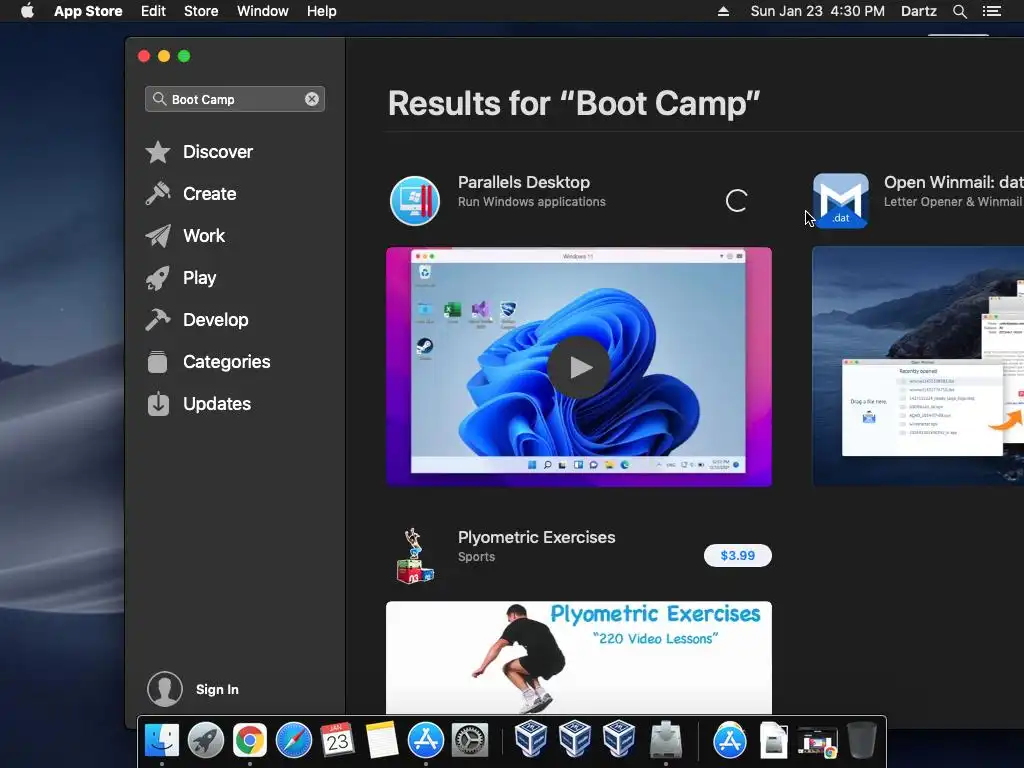Open the Parallels Desktop app icon
Viewport: 1024px width, 768px height.
point(415,200)
